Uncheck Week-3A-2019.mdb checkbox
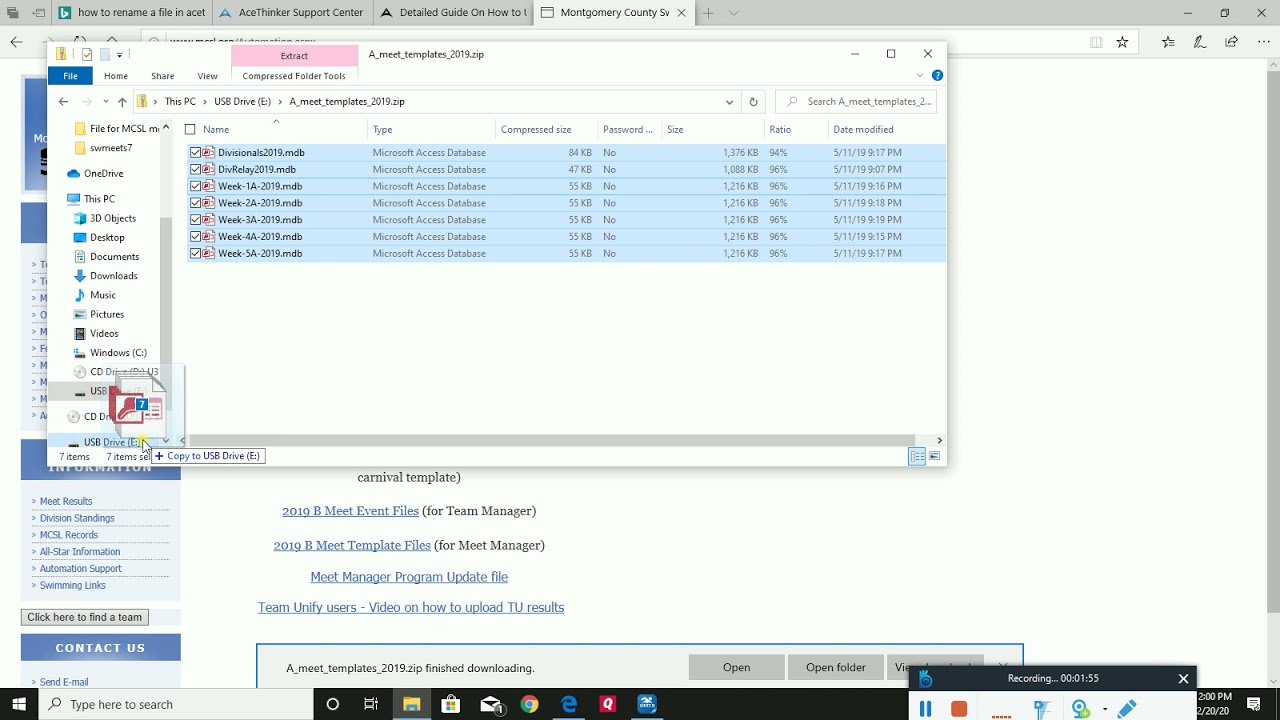The height and width of the screenshot is (720, 1280). pyautogui.click(x=195, y=220)
